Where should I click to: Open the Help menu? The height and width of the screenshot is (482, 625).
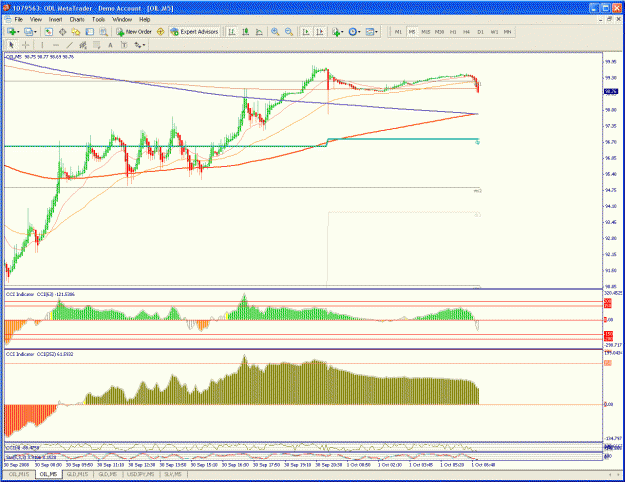pos(144,20)
